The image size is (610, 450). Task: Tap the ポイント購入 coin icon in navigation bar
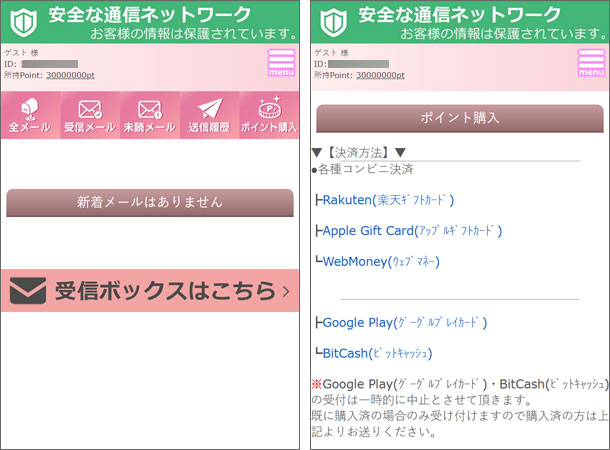pos(269,116)
